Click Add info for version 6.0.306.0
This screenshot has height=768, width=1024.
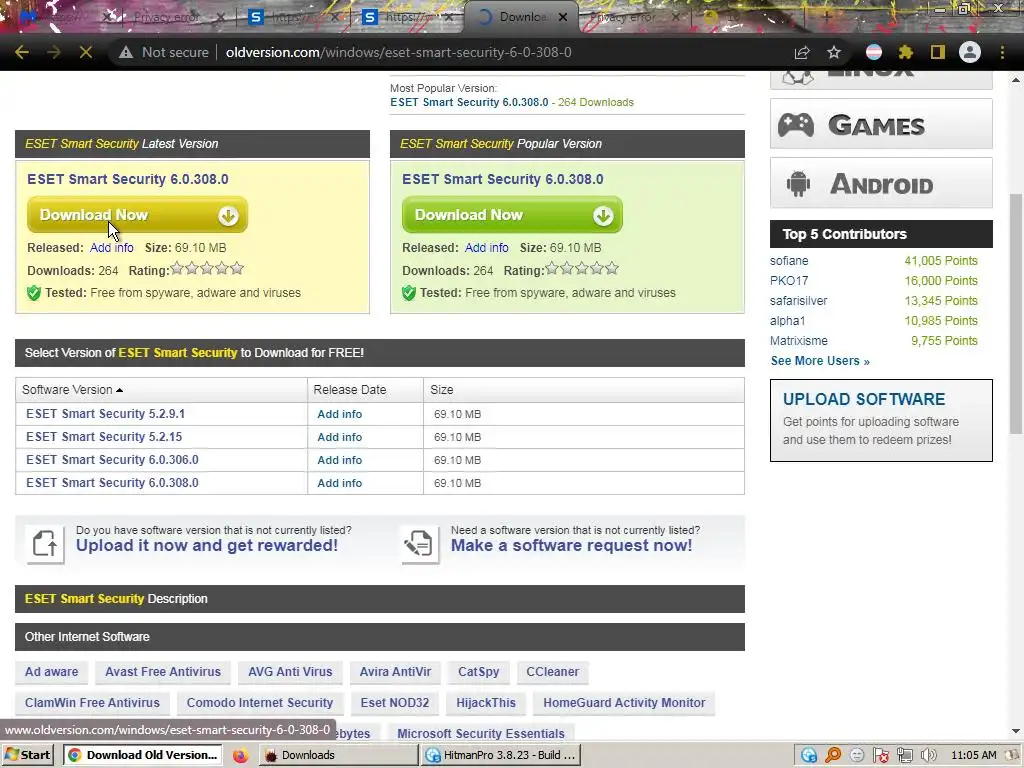(340, 460)
